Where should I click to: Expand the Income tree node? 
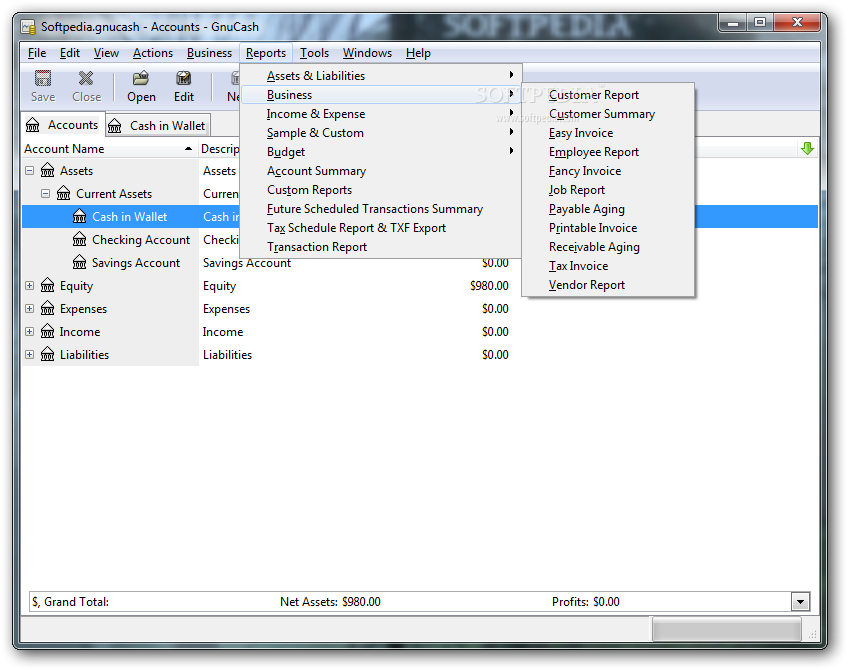[x=30, y=331]
